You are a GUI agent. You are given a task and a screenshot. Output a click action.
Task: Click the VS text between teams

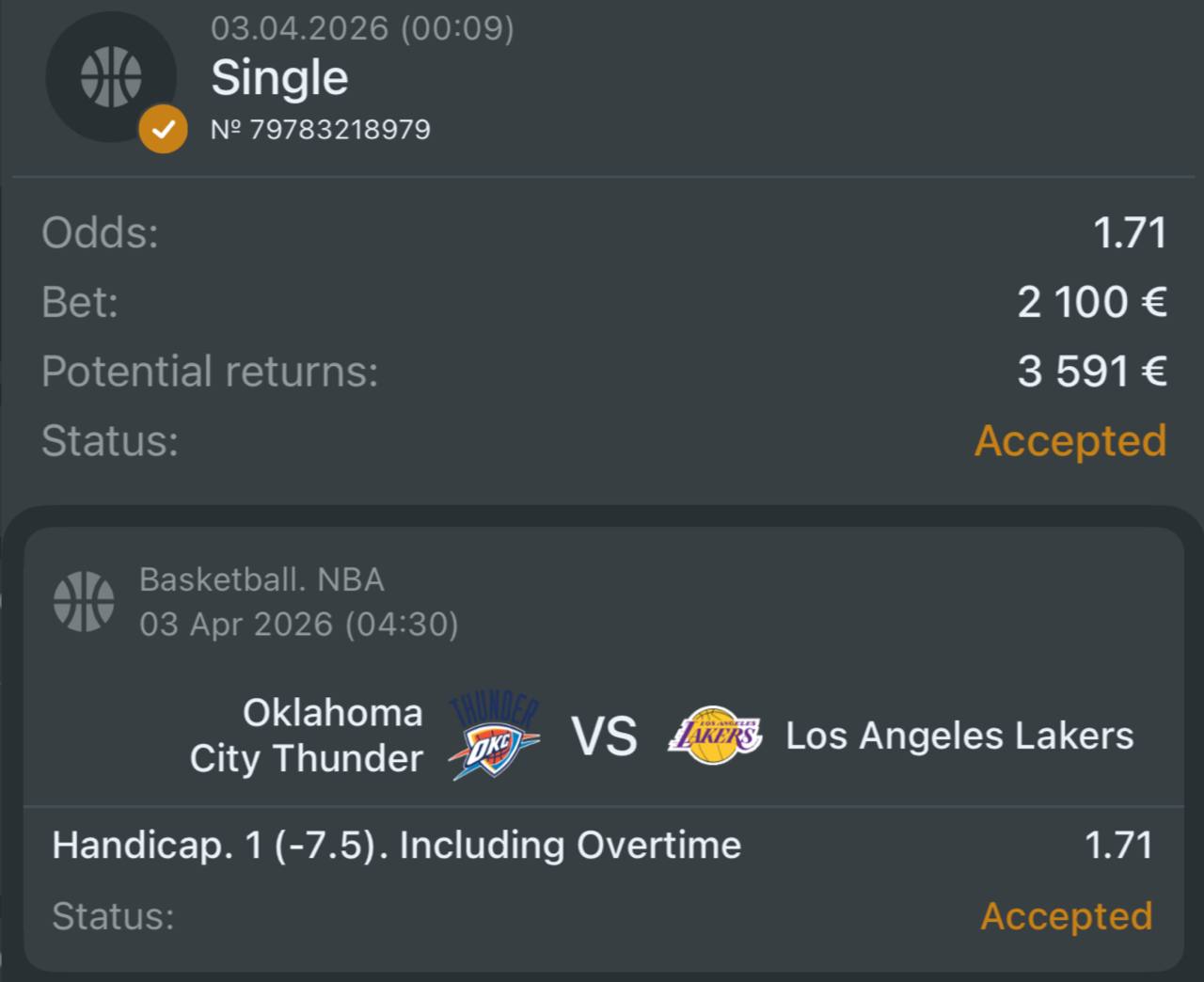(604, 736)
